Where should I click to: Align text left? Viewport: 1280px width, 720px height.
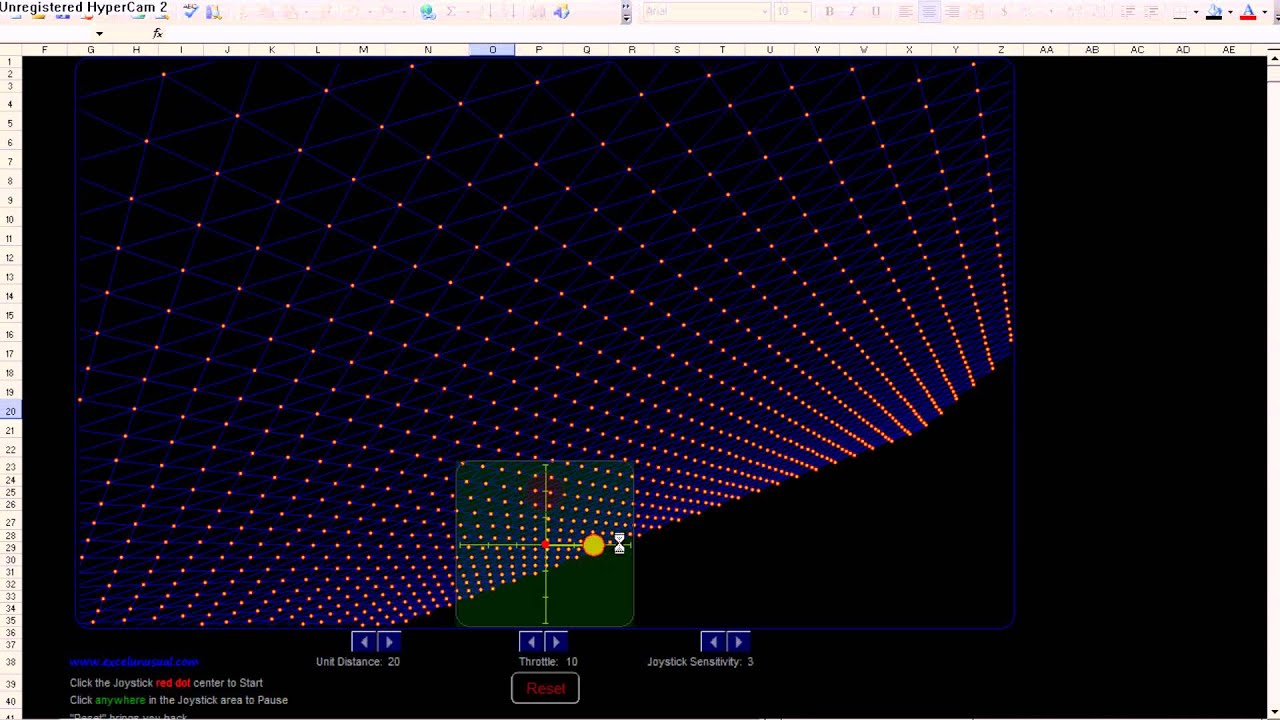905,12
